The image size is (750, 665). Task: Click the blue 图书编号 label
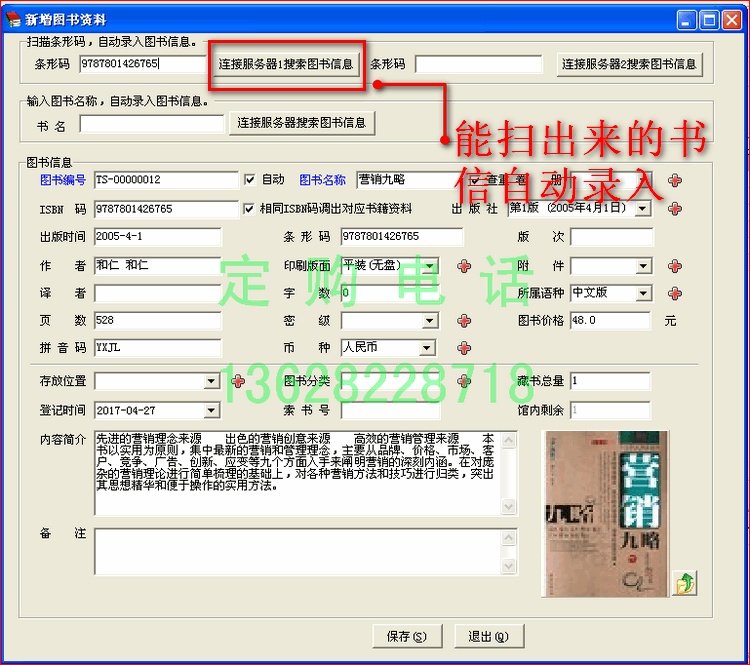pyautogui.click(x=63, y=180)
